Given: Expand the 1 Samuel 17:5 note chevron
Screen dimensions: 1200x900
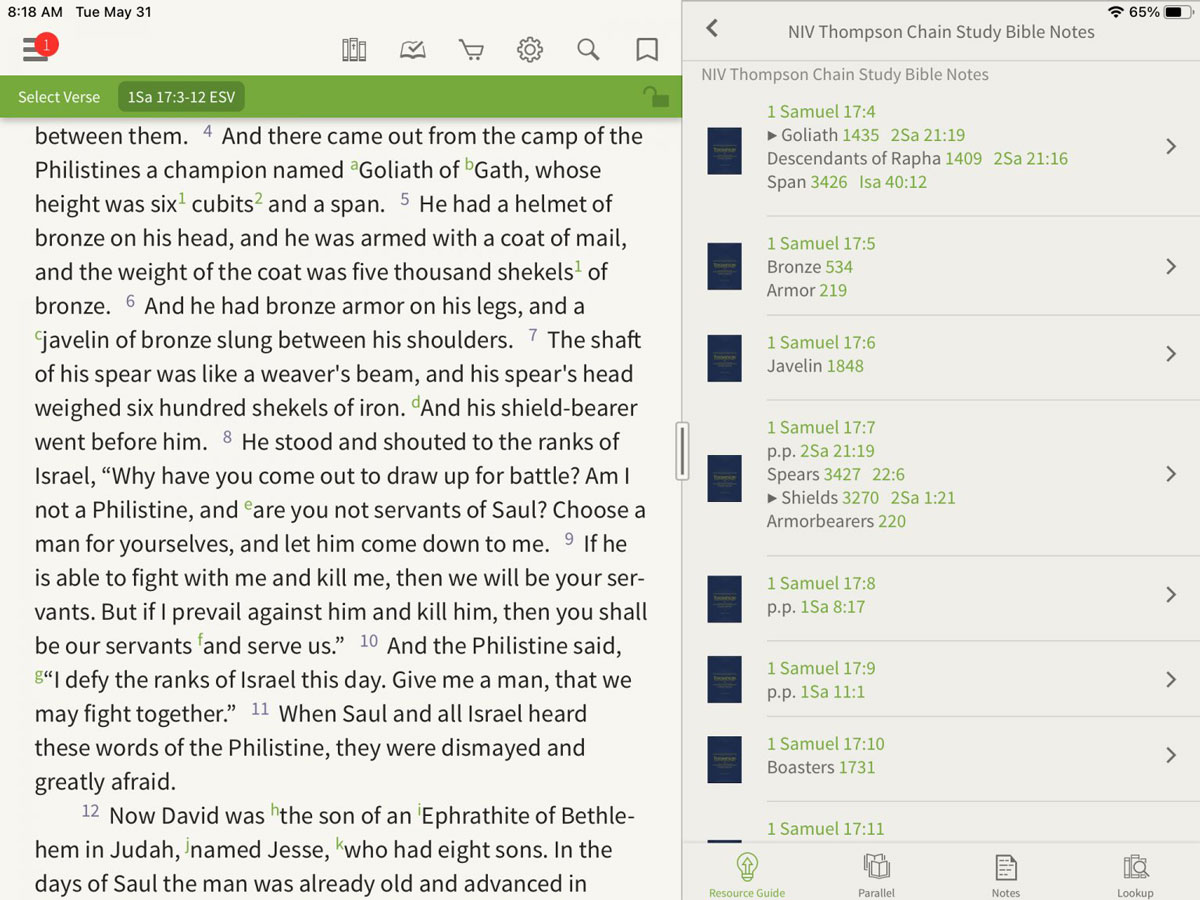Looking at the screenshot, I should pyautogui.click(x=1171, y=267).
